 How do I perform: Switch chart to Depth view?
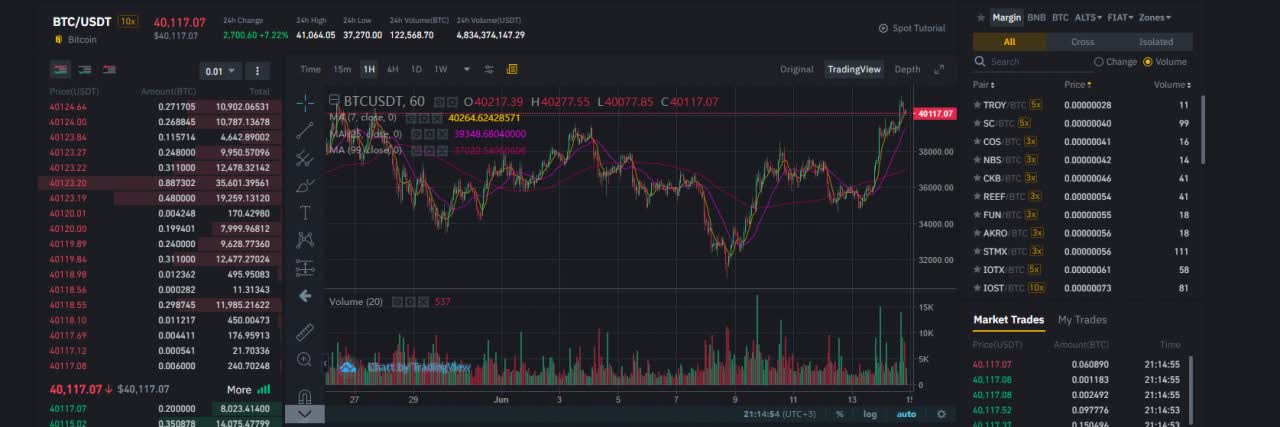pos(907,69)
